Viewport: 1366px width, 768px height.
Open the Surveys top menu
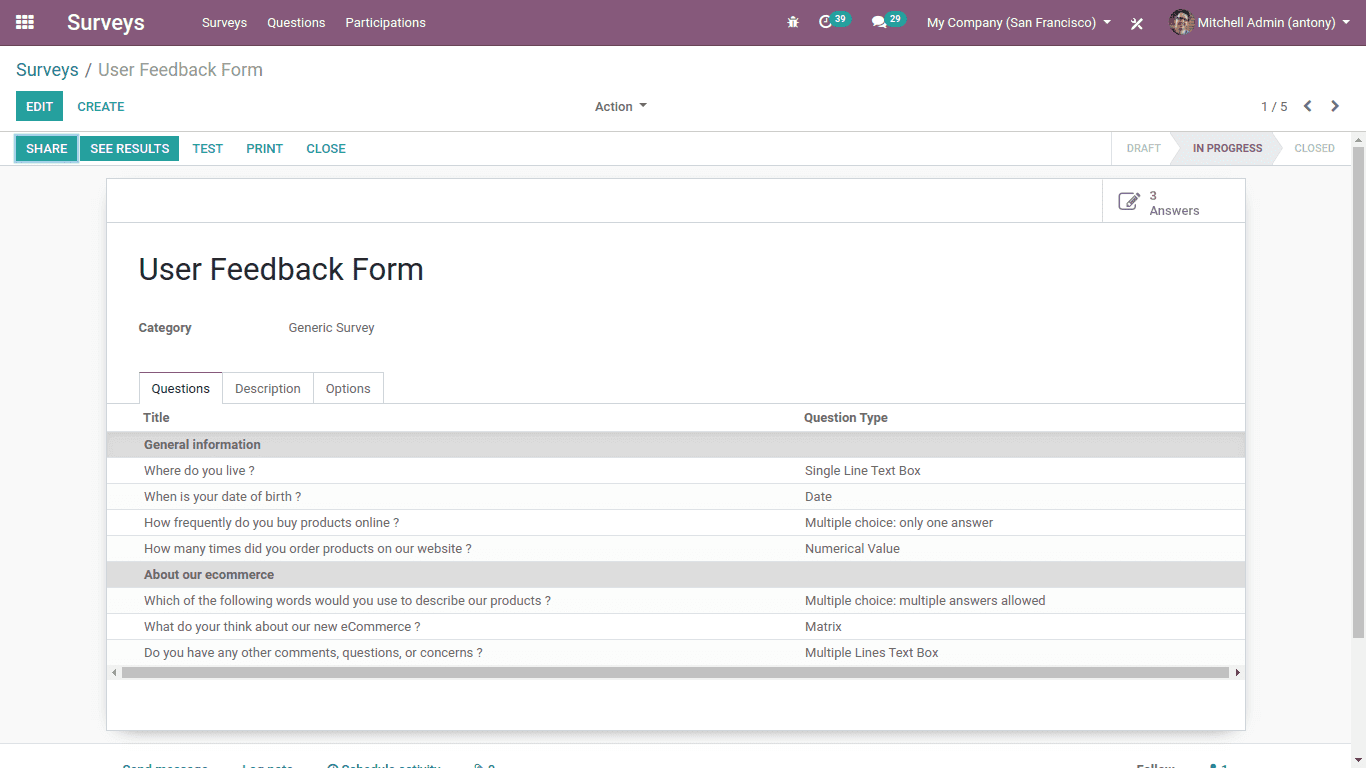[x=224, y=22]
